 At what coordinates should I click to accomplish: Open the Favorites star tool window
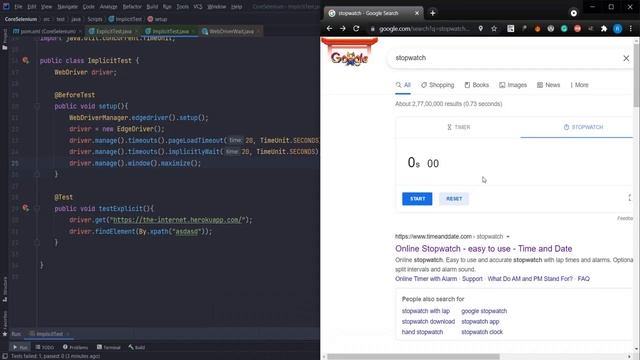(x=5, y=324)
